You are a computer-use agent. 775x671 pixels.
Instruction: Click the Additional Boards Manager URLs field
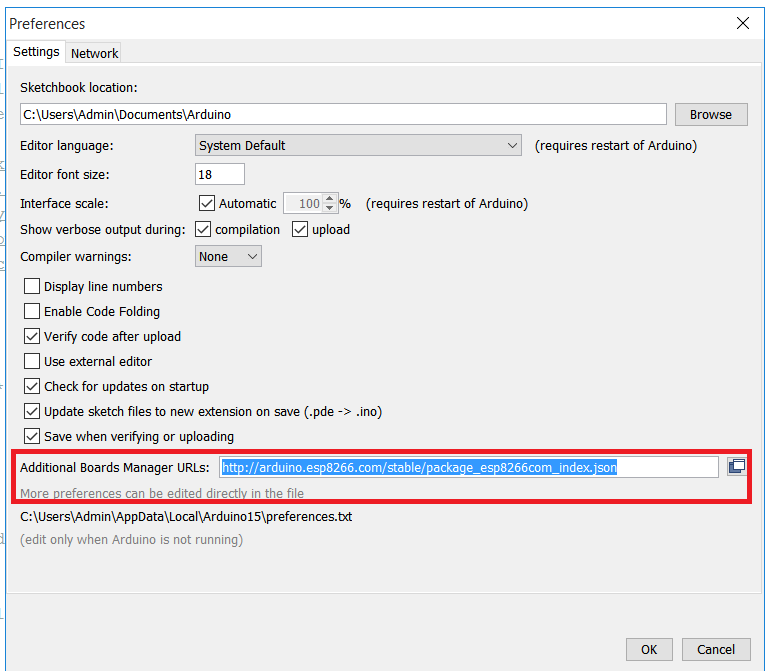pyautogui.click(x=469, y=467)
